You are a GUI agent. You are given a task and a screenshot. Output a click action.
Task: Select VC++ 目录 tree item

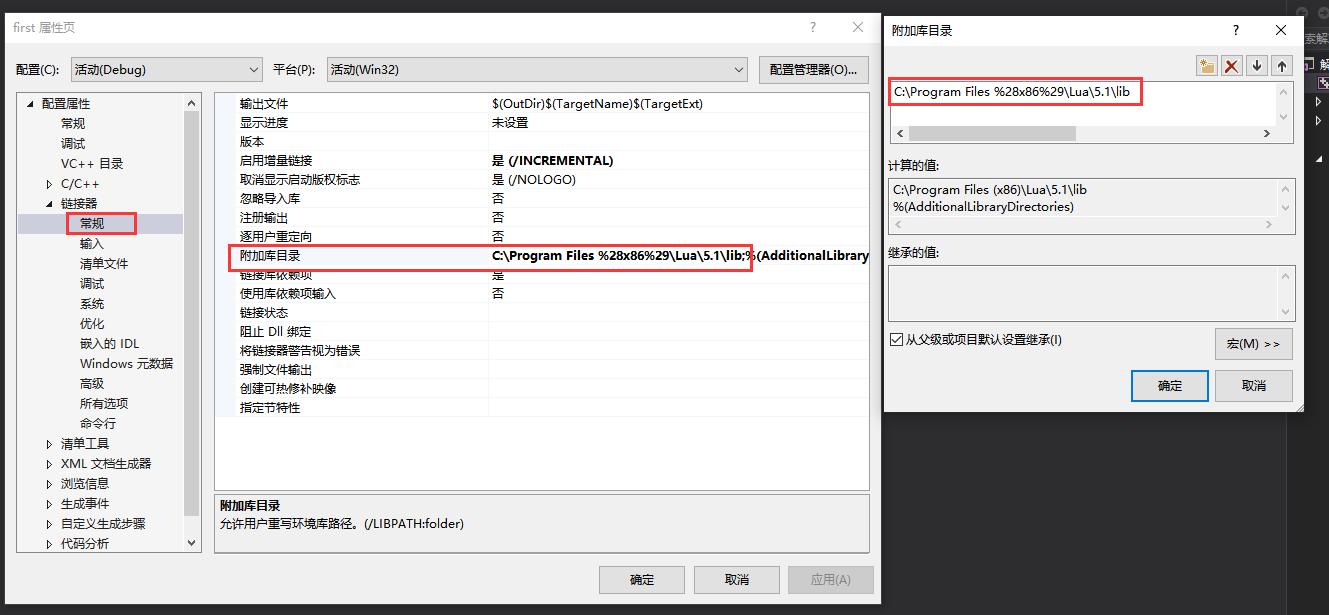(x=92, y=164)
